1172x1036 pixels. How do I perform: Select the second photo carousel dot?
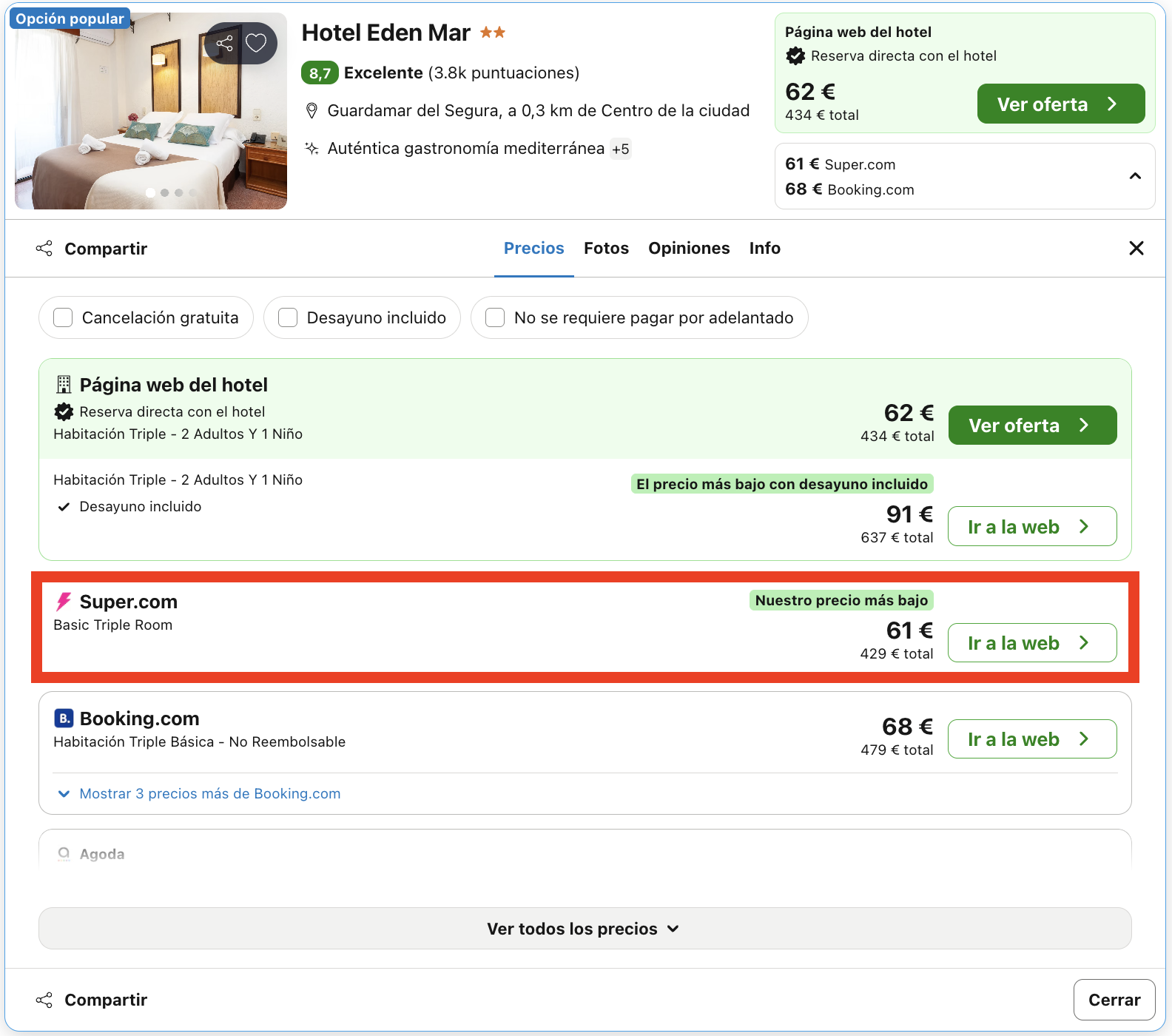click(164, 192)
